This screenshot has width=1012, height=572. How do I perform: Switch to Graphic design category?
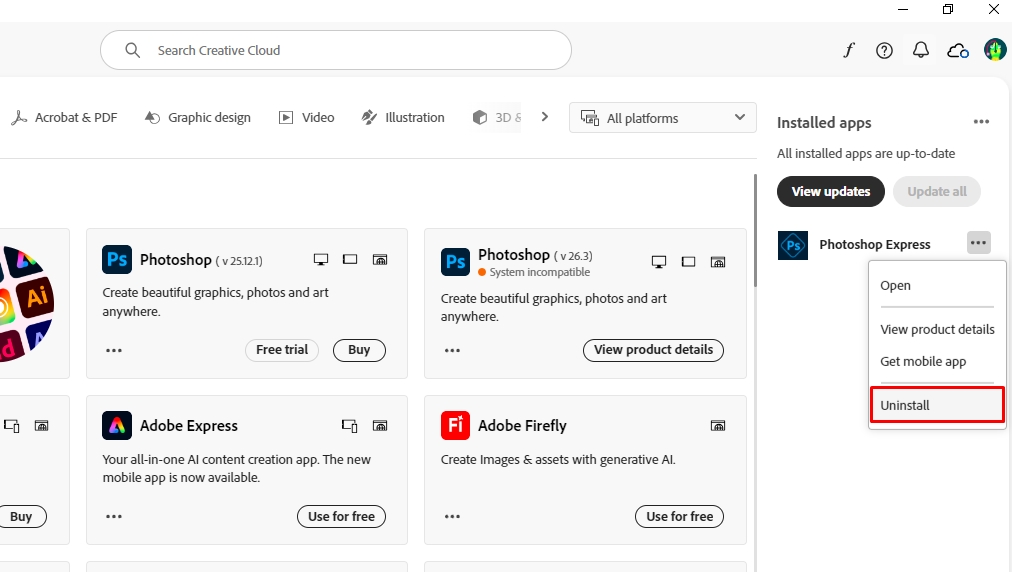coord(197,117)
